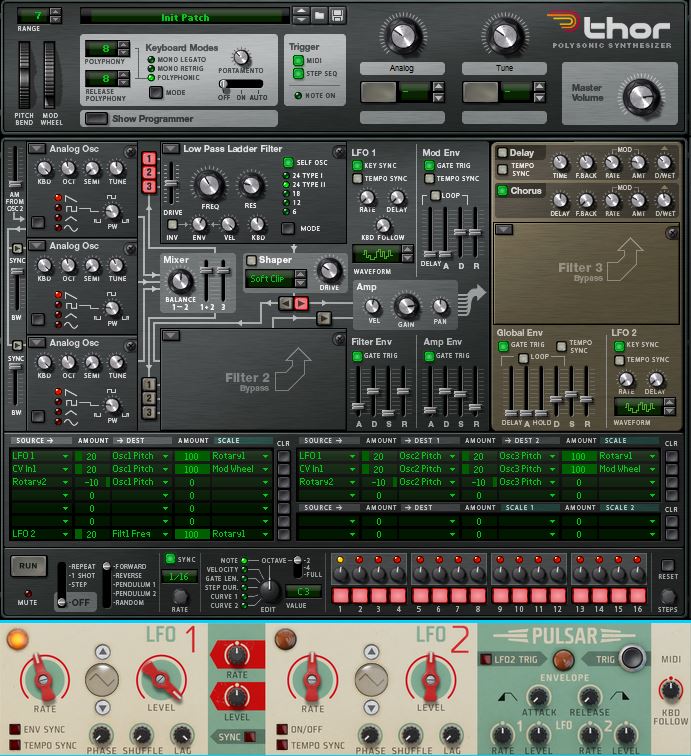Expand the Filter 3 slot selector arrow
Viewport: 691px width, 756px height.
[x=504, y=229]
